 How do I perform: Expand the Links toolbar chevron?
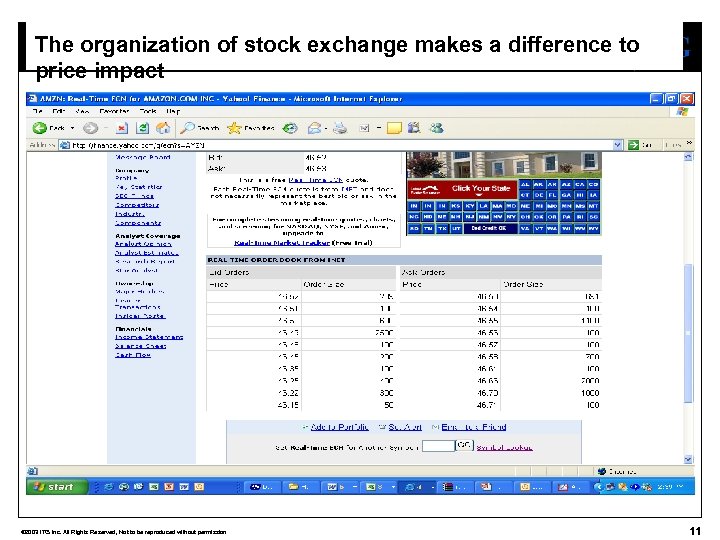tap(689, 143)
